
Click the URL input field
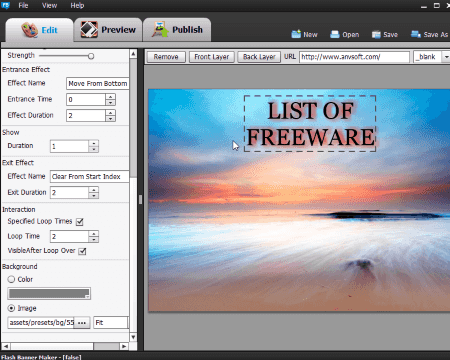pos(354,57)
